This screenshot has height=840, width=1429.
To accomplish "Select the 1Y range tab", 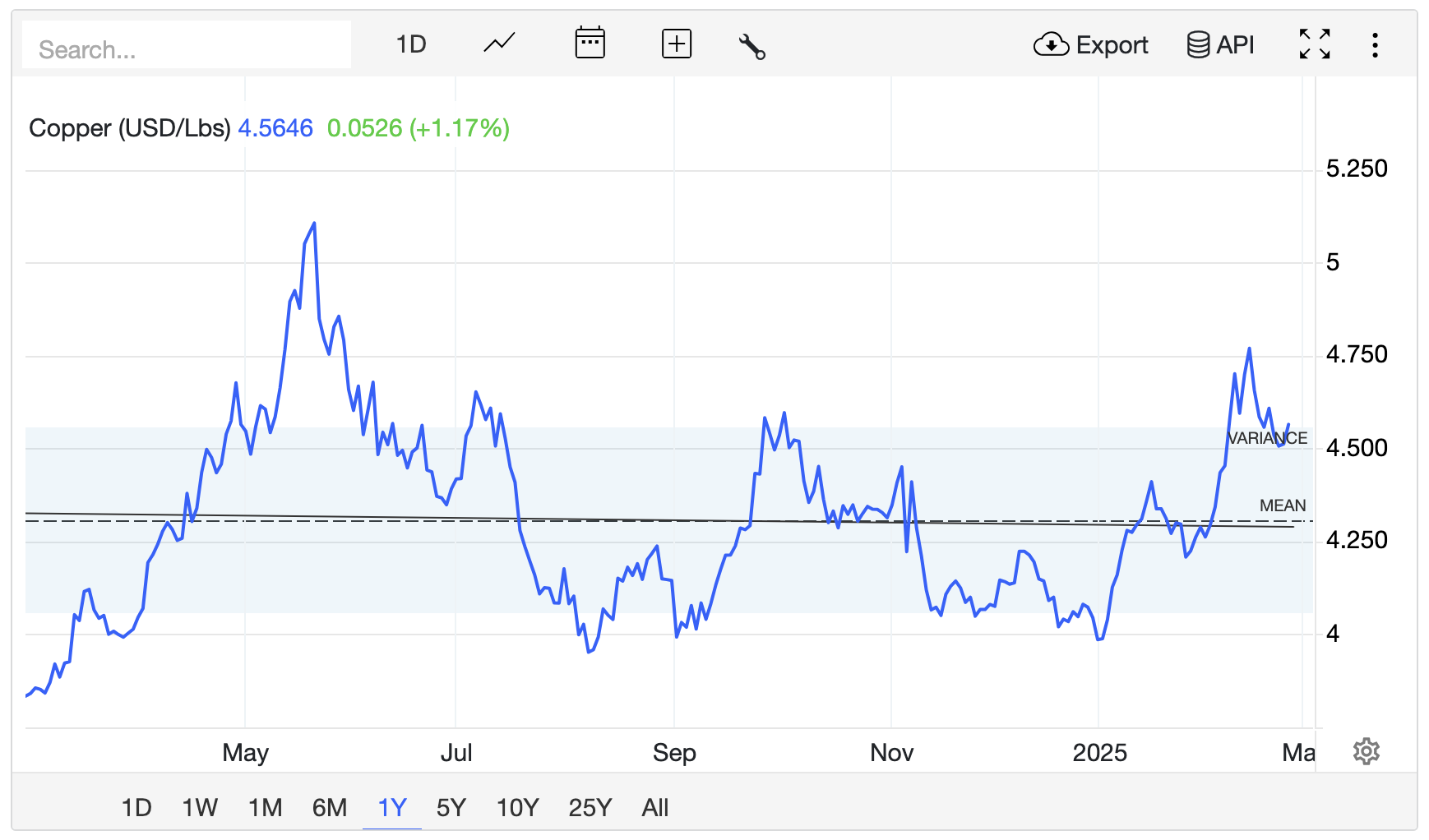I will pyautogui.click(x=392, y=808).
